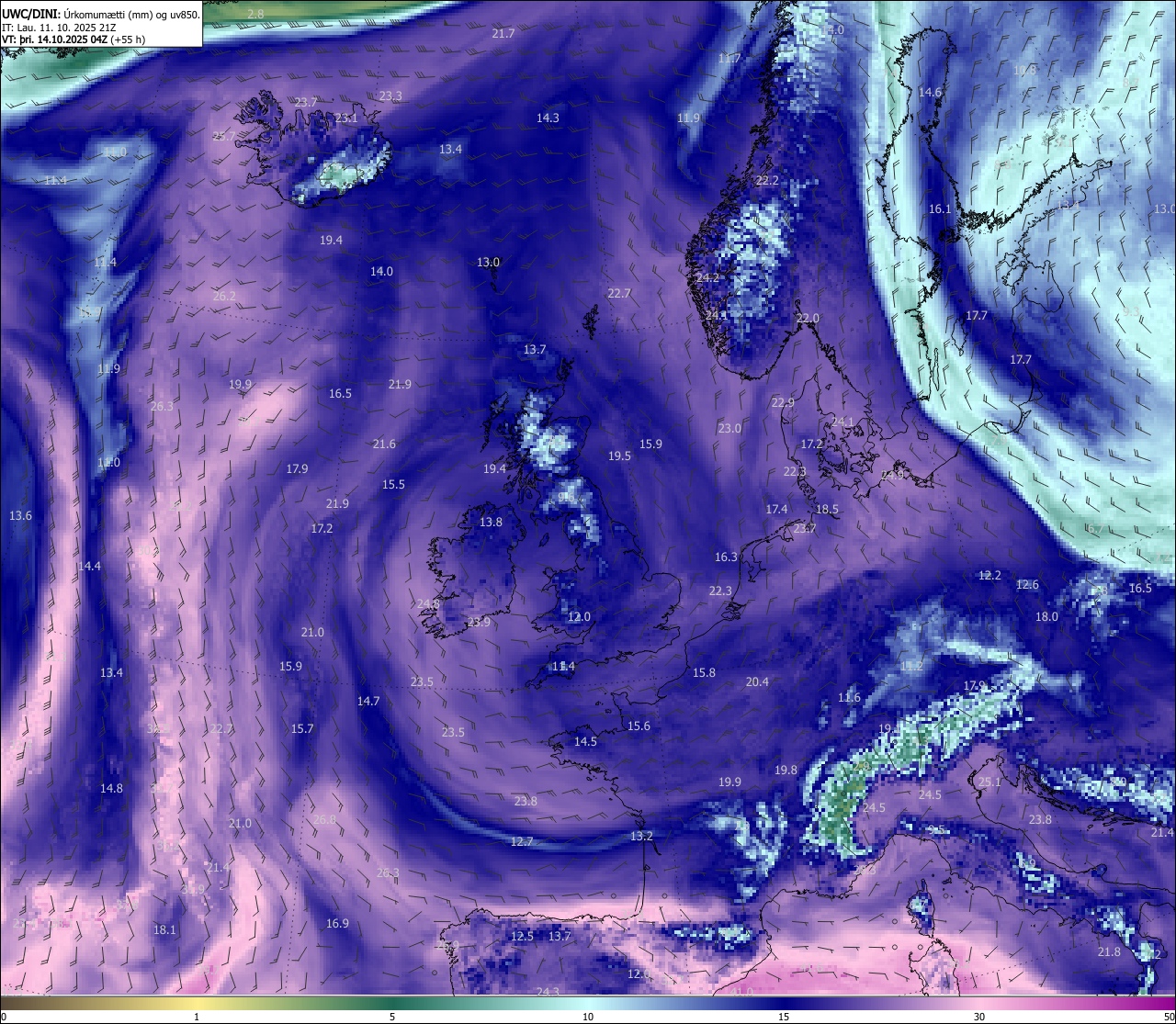Click the color scale label '10'
The height and width of the screenshot is (1024, 1176).
click(588, 1017)
